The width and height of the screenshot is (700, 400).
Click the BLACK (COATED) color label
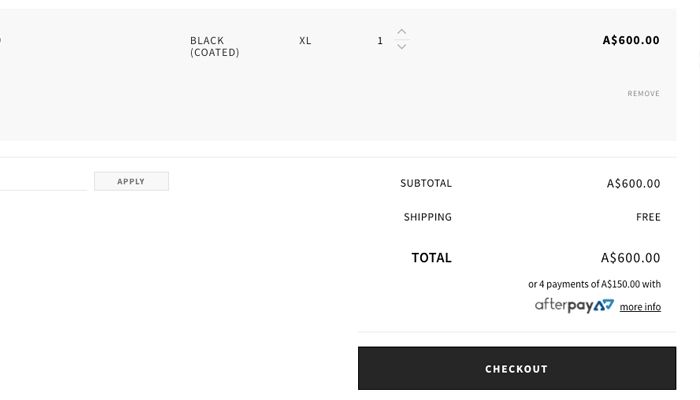click(x=215, y=46)
